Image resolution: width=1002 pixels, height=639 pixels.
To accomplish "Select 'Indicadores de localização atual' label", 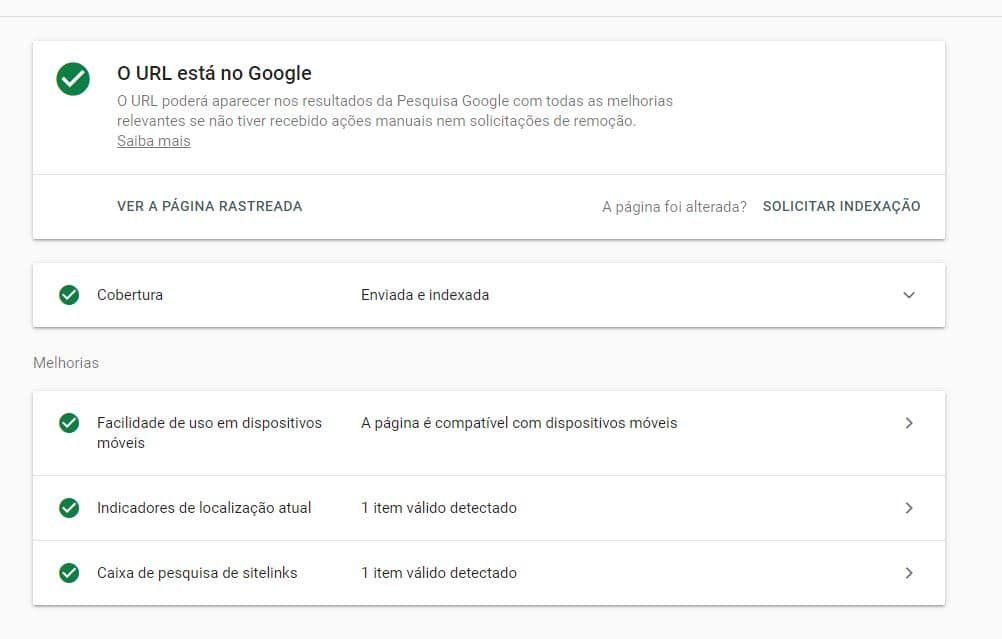I will (x=204, y=508).
